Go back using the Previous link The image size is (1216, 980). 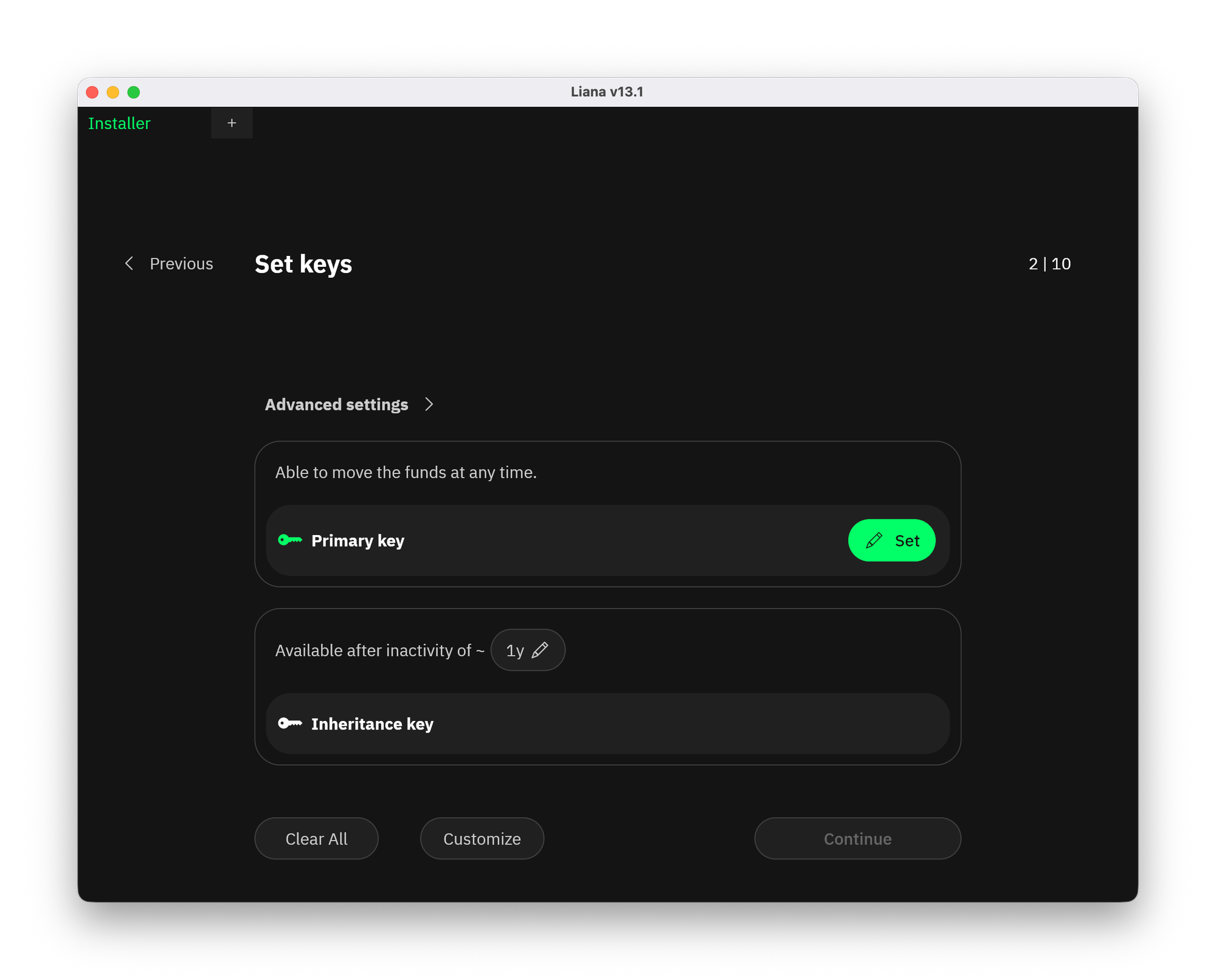(181, 263)
